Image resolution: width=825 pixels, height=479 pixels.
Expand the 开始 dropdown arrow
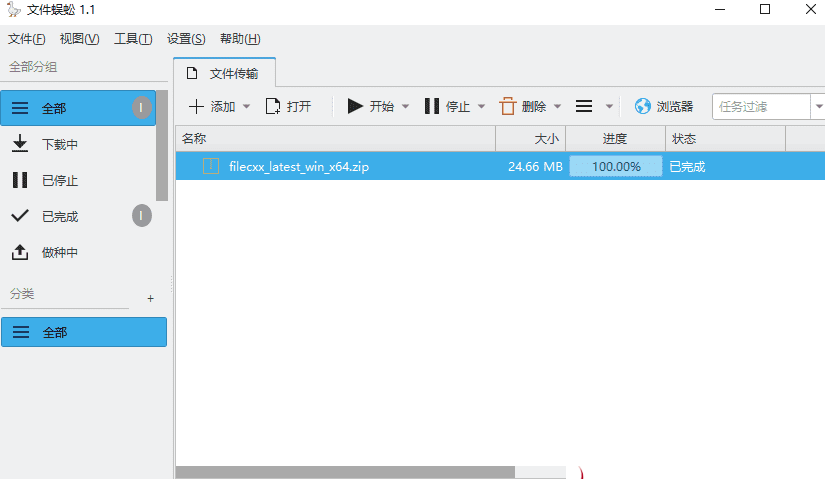(406, 107)
